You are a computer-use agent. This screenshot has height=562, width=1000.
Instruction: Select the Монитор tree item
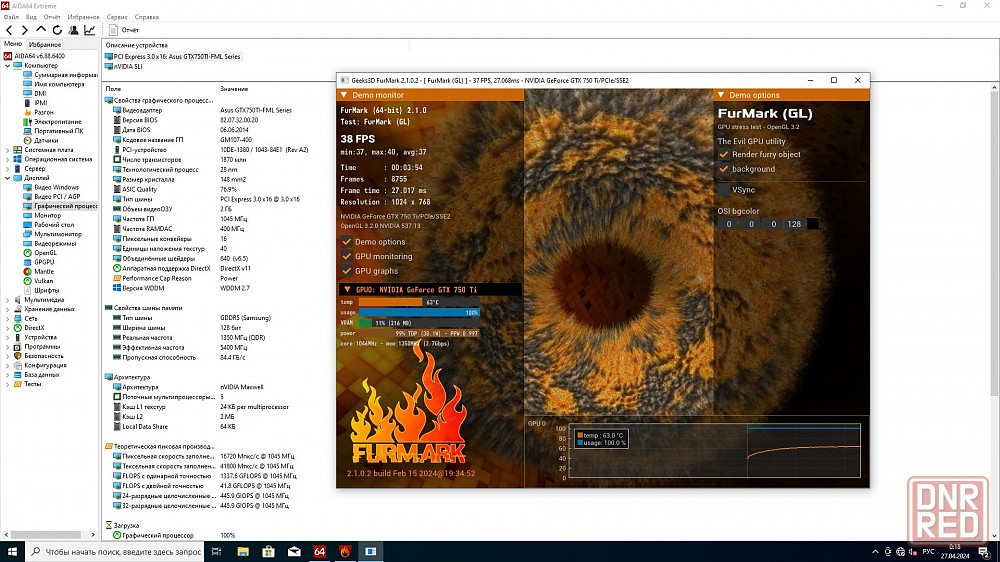point(42,216)
